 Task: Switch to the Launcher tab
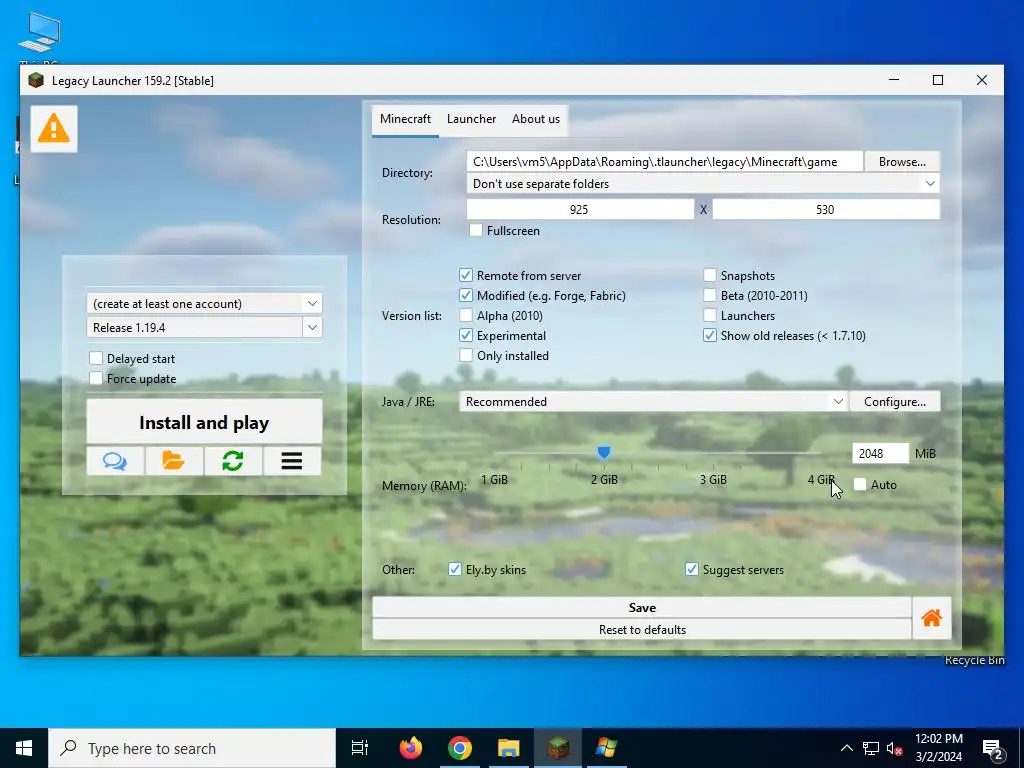[x=472, y=120]
